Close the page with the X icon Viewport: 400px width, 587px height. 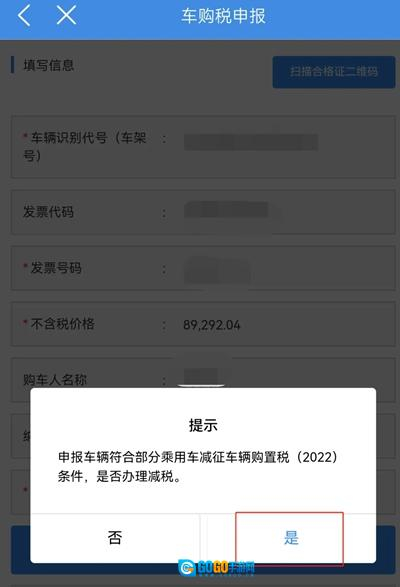pos(66,16)
